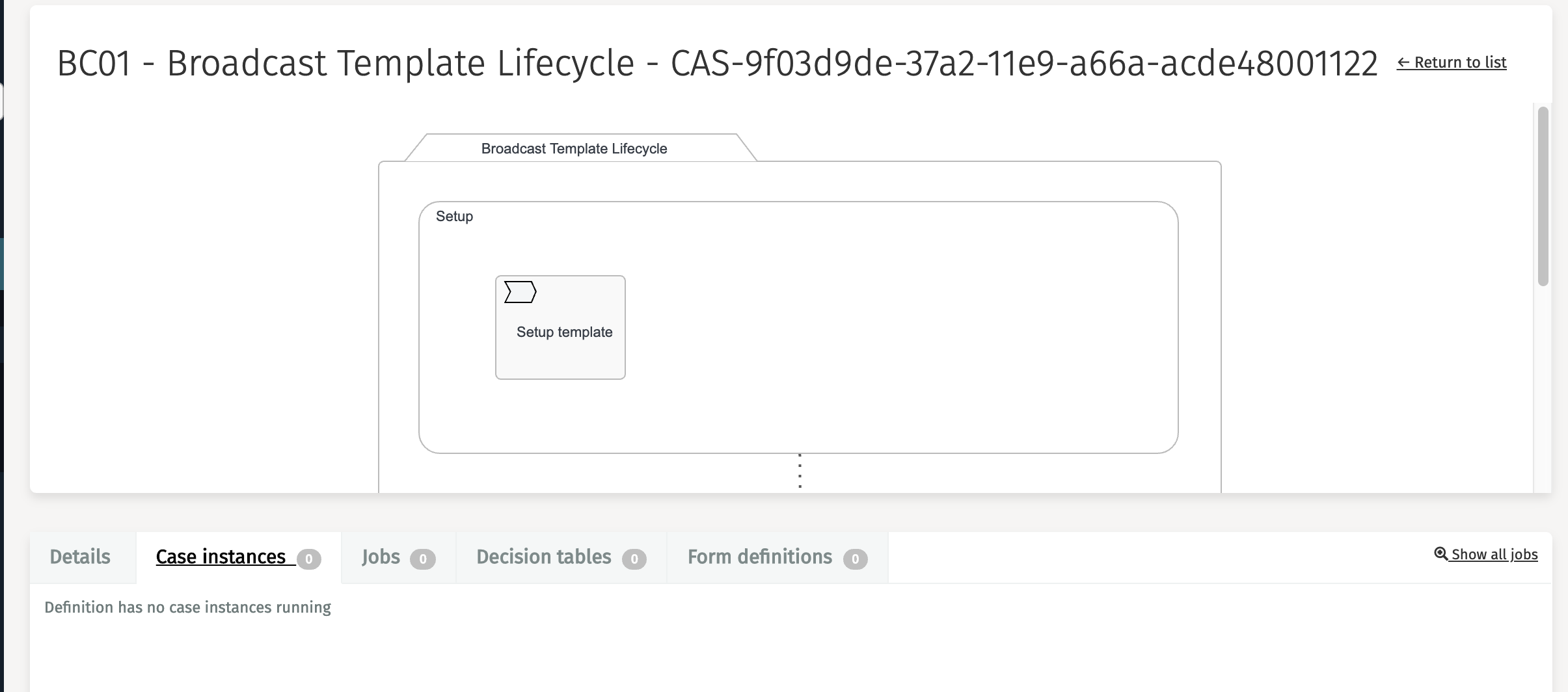Click the Form definitions count badge
The image size is (1568, 692).
[856, 559]
